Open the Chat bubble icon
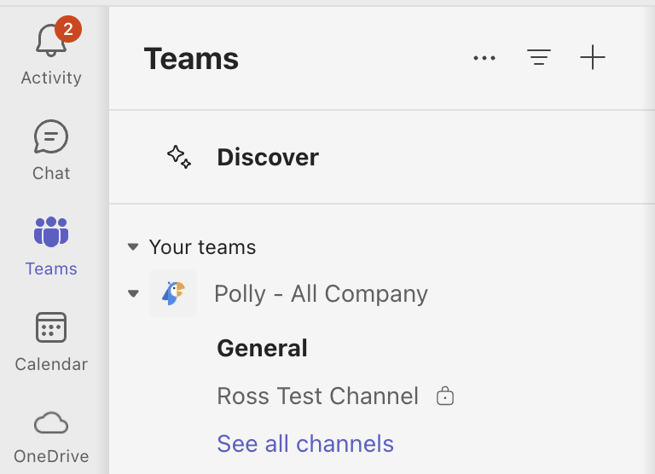Image resolution: width=655 pixels, height=474 pixels. tap(51, 137)
